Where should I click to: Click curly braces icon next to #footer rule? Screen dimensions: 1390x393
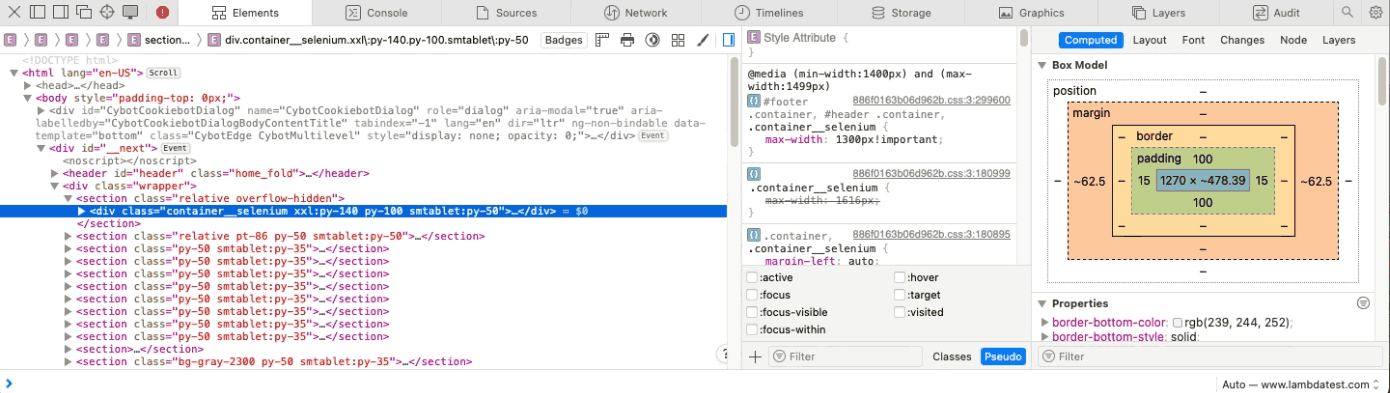pyautogui.click(x=753, y=101)
